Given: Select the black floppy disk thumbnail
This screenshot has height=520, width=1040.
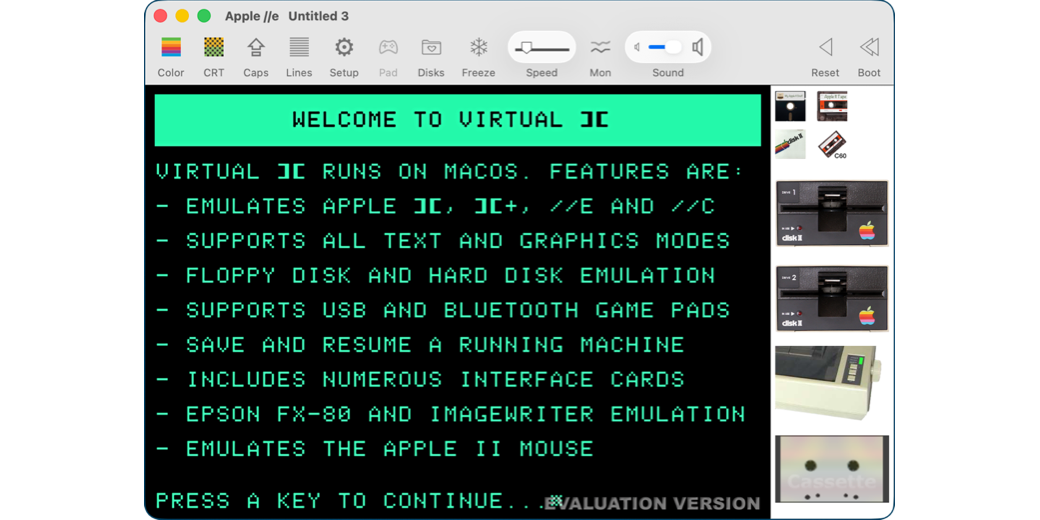Looking at the screenshot, I should coord(790,106).
